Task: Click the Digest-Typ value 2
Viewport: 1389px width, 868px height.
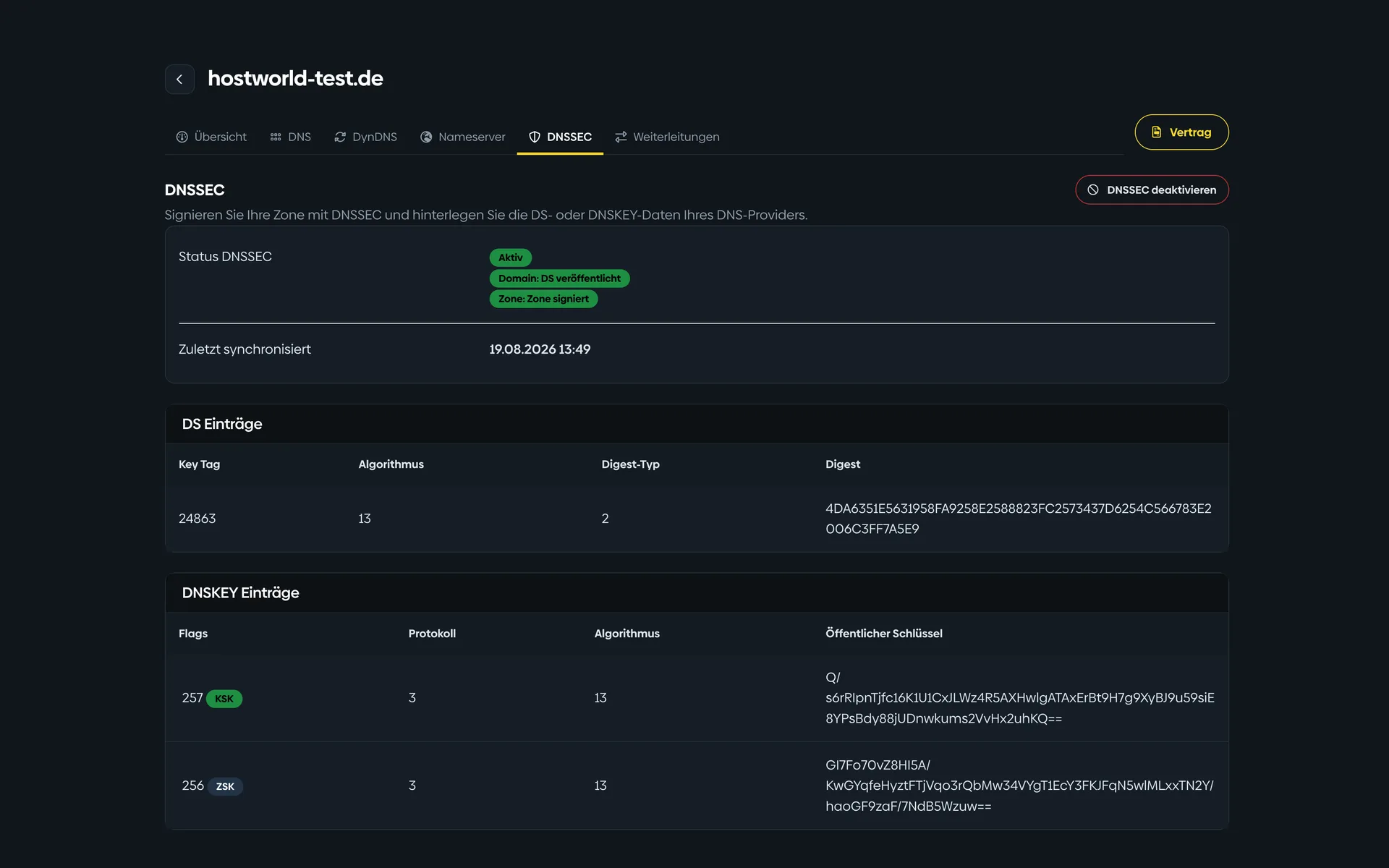Action: pyautogui.click(x=605, y=519)
